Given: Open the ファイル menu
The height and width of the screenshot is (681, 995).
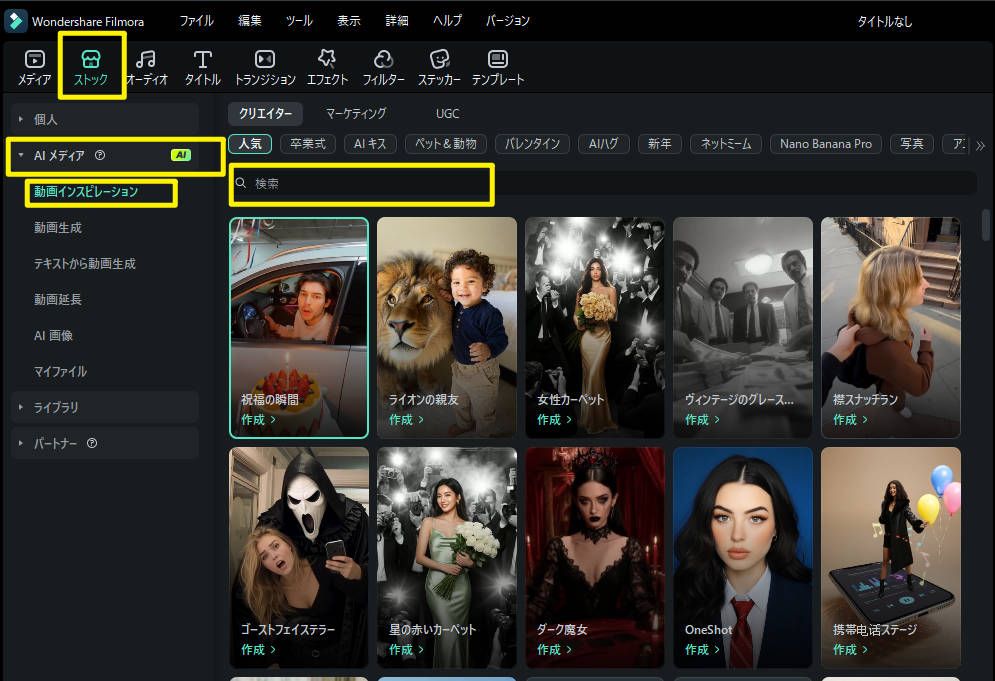Looking at the screenshot, I should [x=196, y=21].
